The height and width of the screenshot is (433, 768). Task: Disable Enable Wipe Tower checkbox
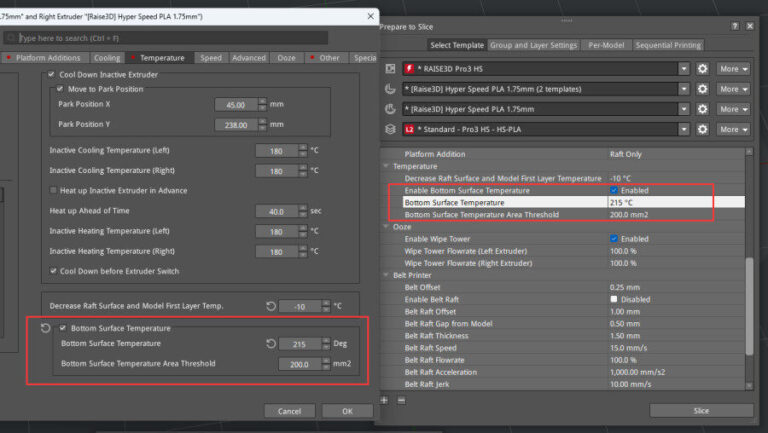613,239
